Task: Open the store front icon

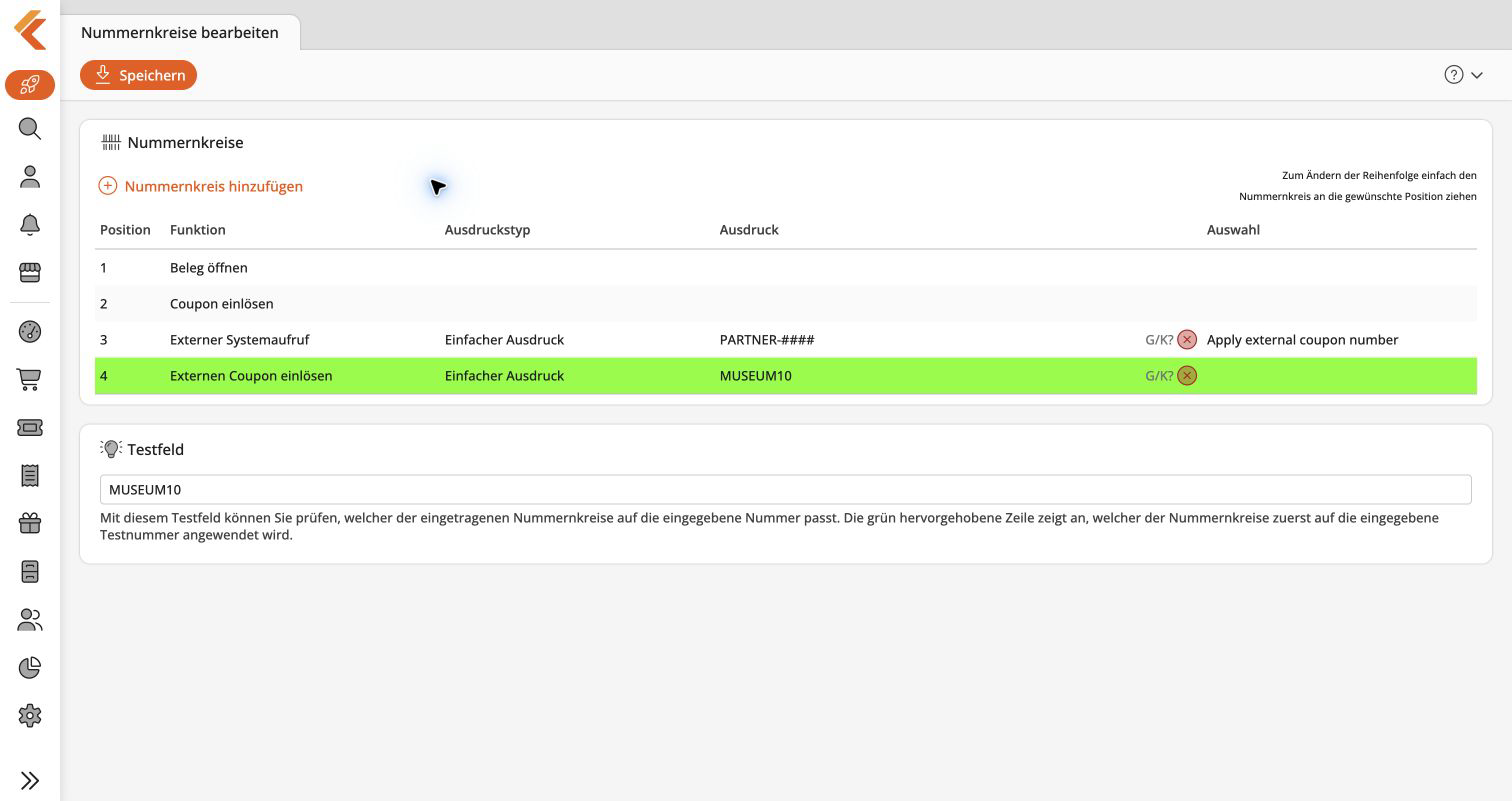Action: tap(30, 272)
